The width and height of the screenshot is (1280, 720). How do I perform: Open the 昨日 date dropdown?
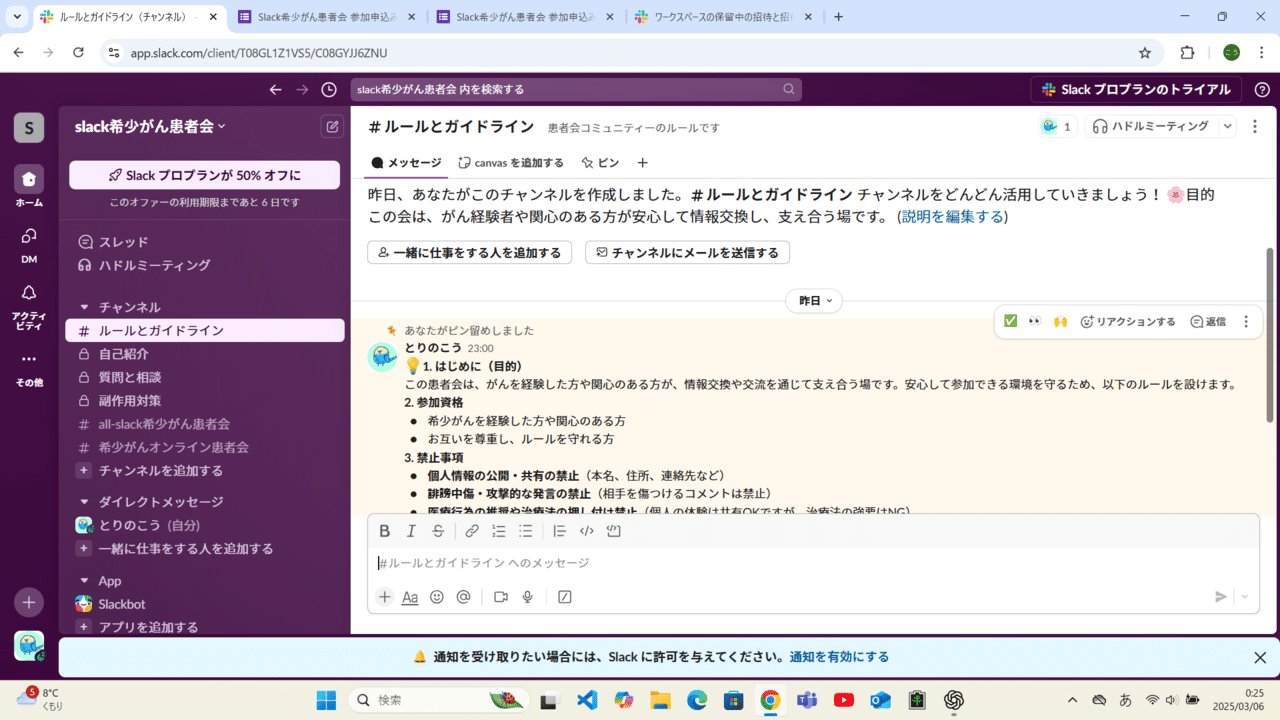click(814, 300)
